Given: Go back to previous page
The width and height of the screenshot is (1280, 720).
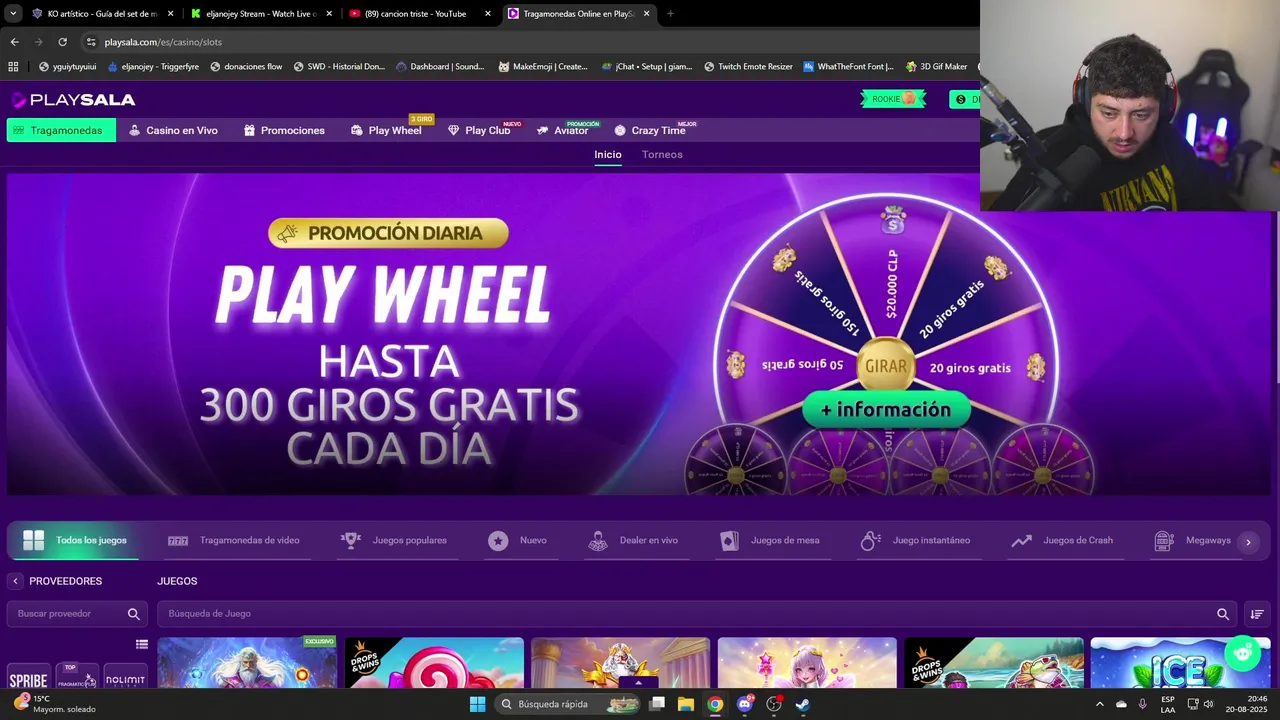Looking at the screenshot, I should 14,42.
